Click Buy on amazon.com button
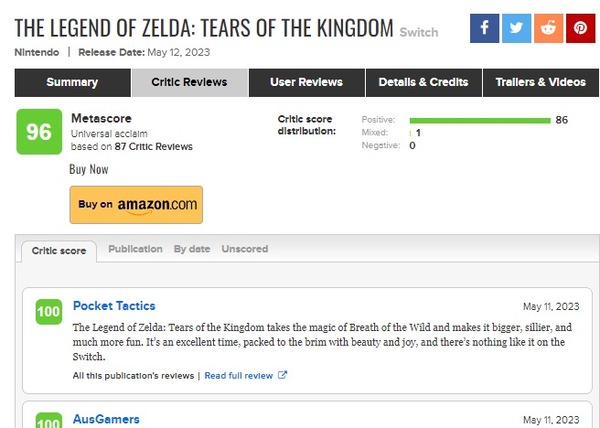 tap(136, 205)
